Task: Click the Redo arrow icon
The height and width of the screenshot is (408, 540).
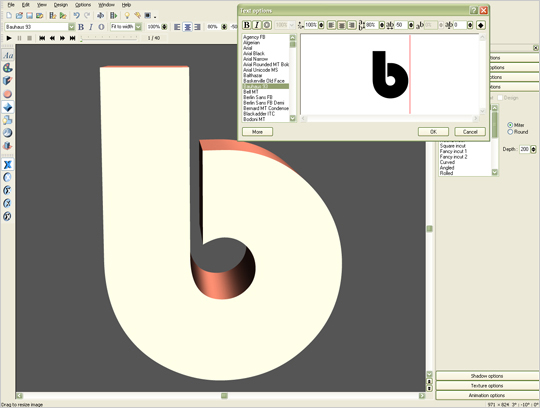Action: (87, 15)
